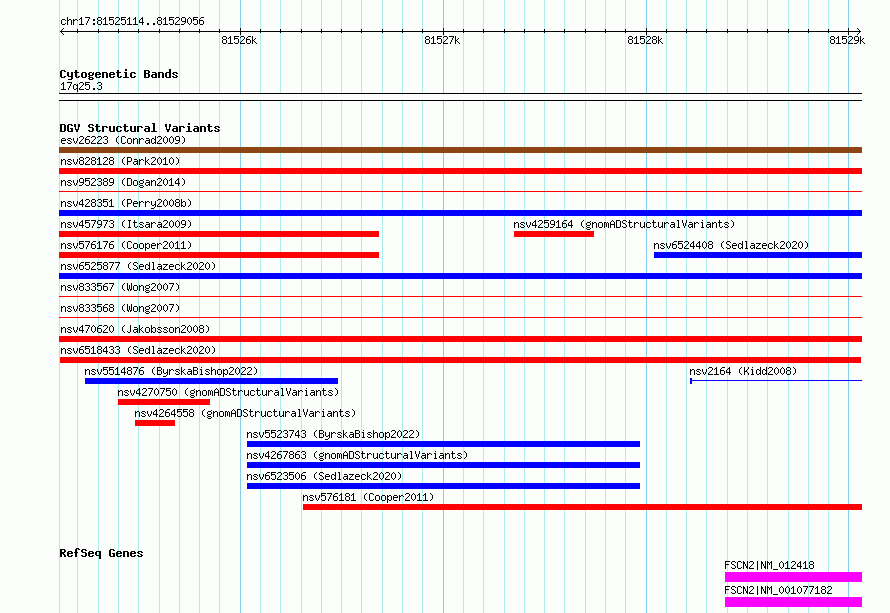Click the 81527k ruler tick label
Viewport: 890px width, 613px height.
(442, 40)
